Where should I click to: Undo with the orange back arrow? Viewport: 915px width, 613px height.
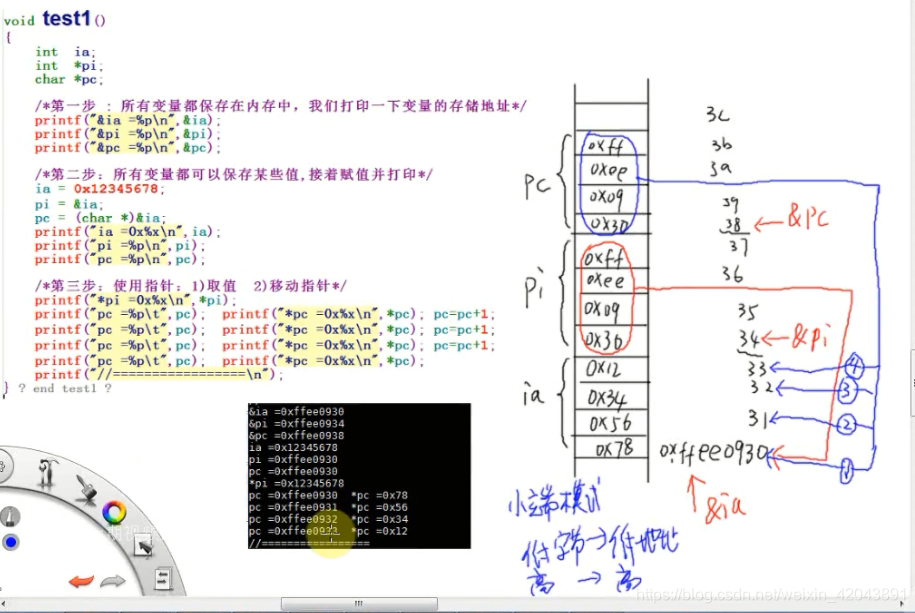click(81, 581)
